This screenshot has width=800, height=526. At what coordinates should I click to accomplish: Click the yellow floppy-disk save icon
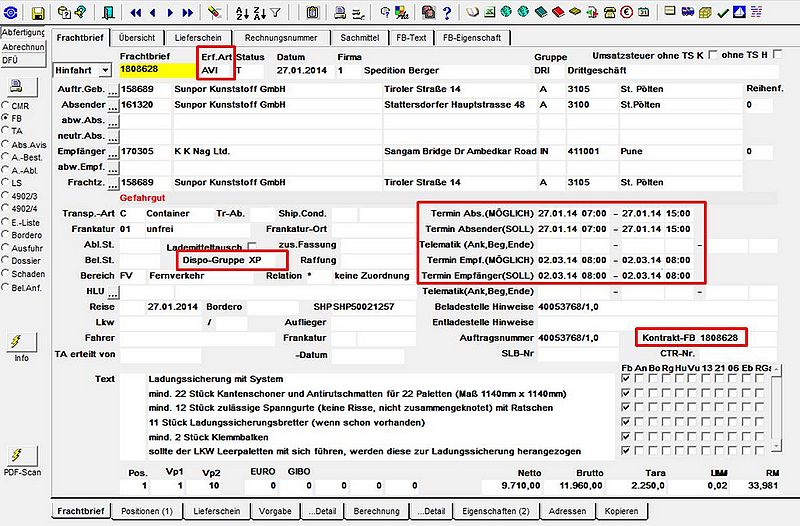[x=37, y=13]
